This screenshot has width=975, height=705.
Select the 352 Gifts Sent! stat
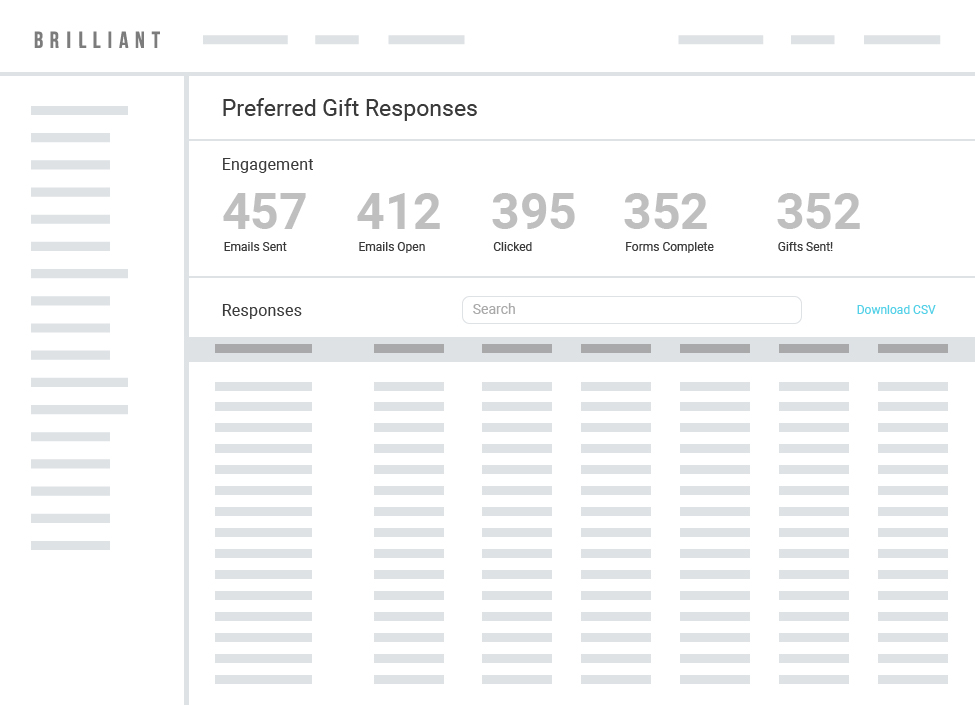819,221
